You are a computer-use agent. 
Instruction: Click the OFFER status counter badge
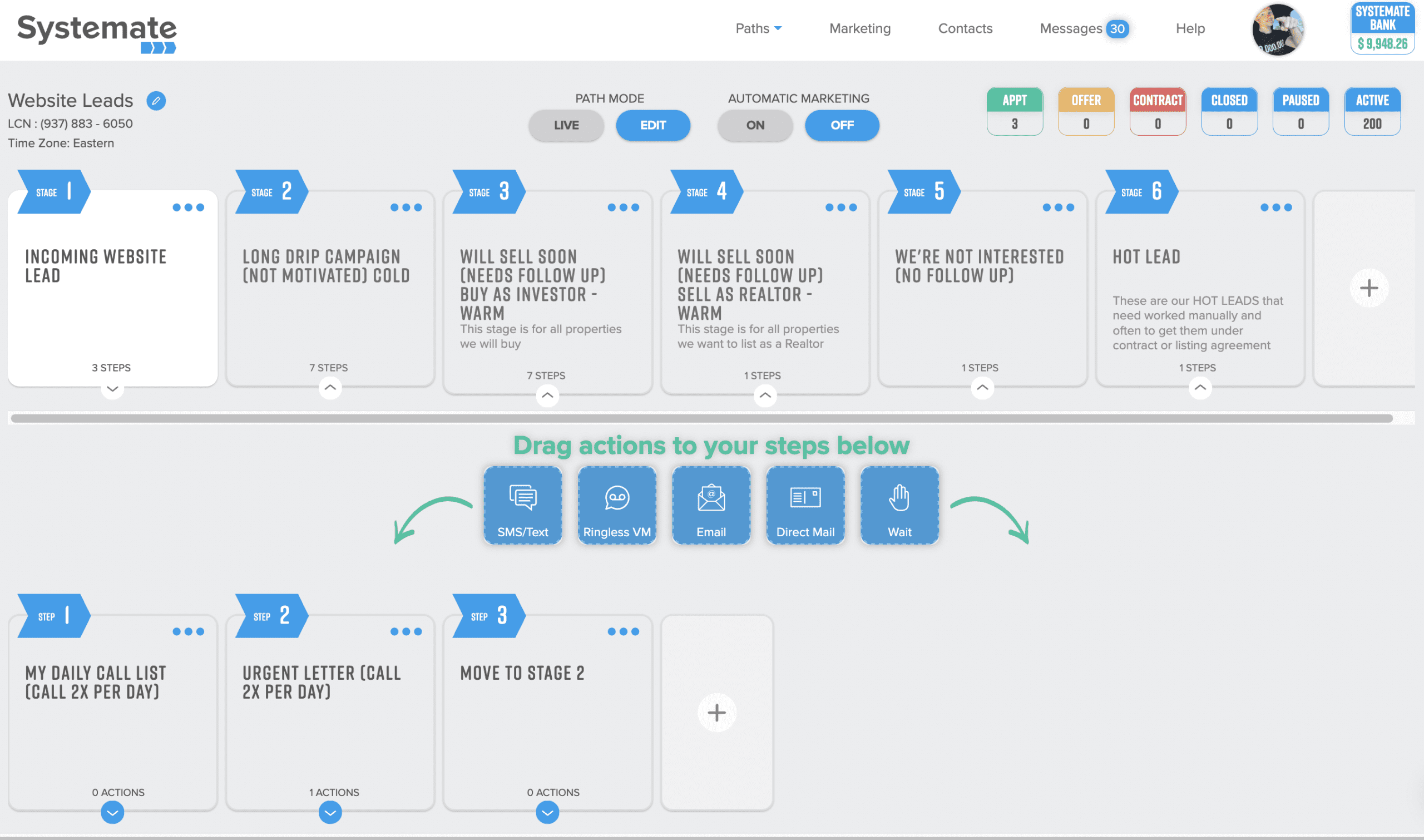point(1085,111)
